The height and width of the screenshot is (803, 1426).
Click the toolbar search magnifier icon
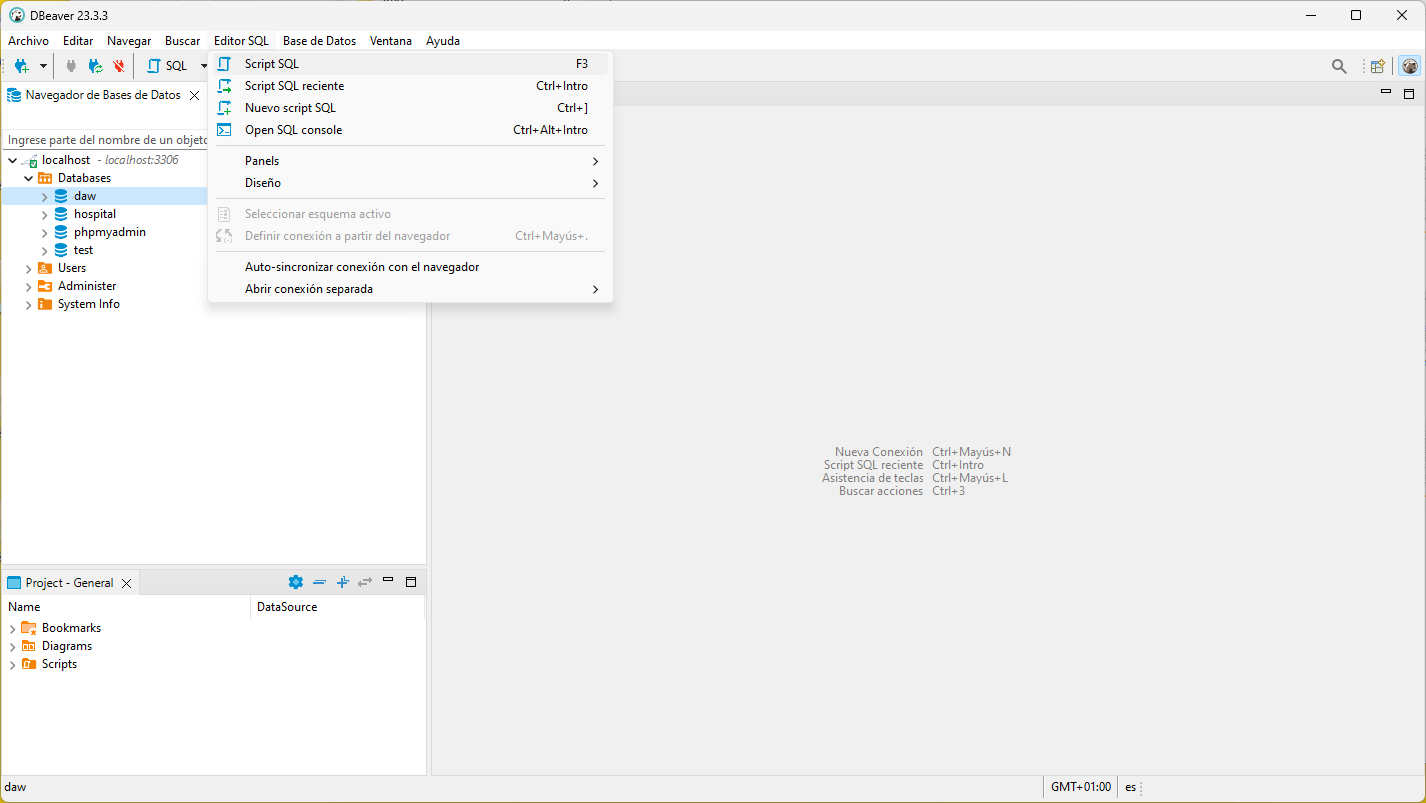1339,66
